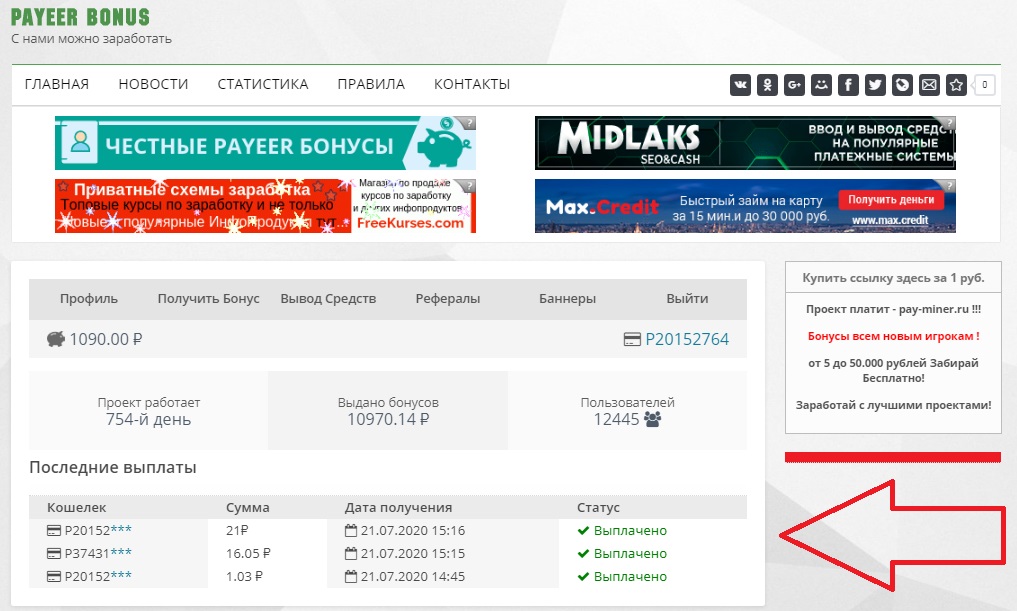Click the Дата получения column header
The width and height of the screenshot is (1017, 611).
(x=398, y=507)
